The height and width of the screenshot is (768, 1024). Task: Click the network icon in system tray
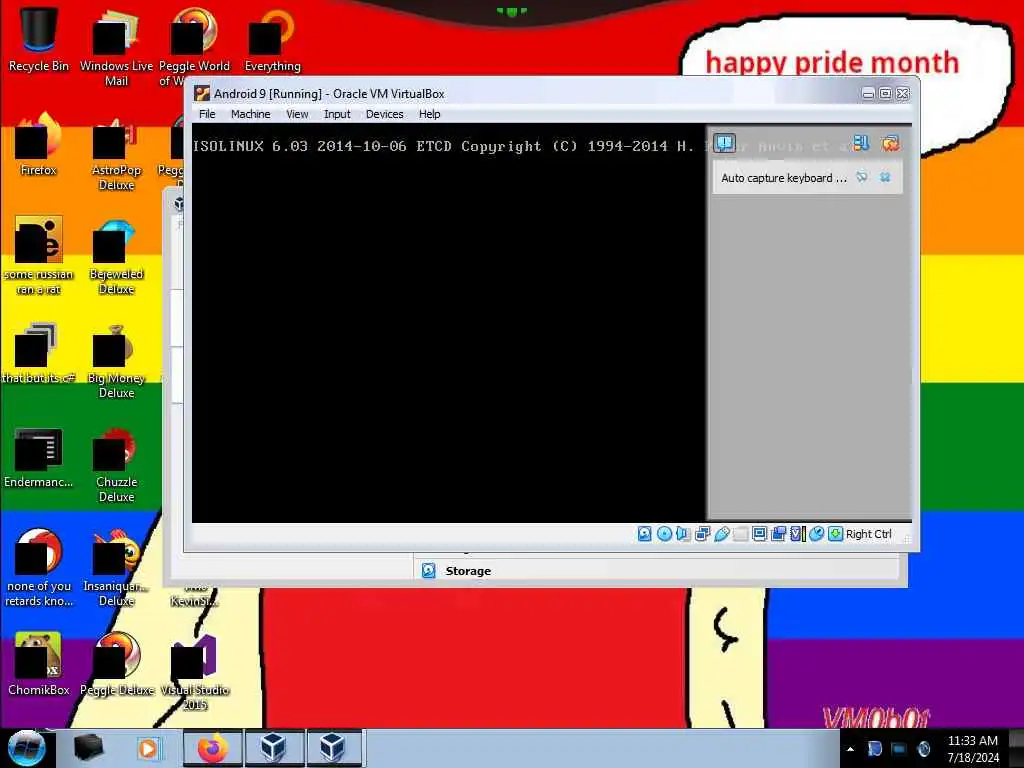[x=899, y=748]
